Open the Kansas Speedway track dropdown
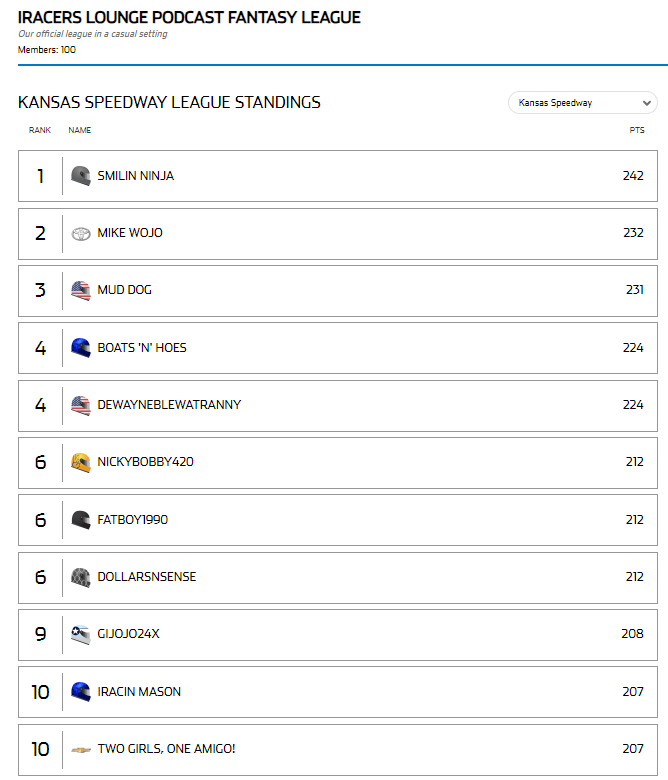Screen dimensions: 668x780 [x=582, y=103]
